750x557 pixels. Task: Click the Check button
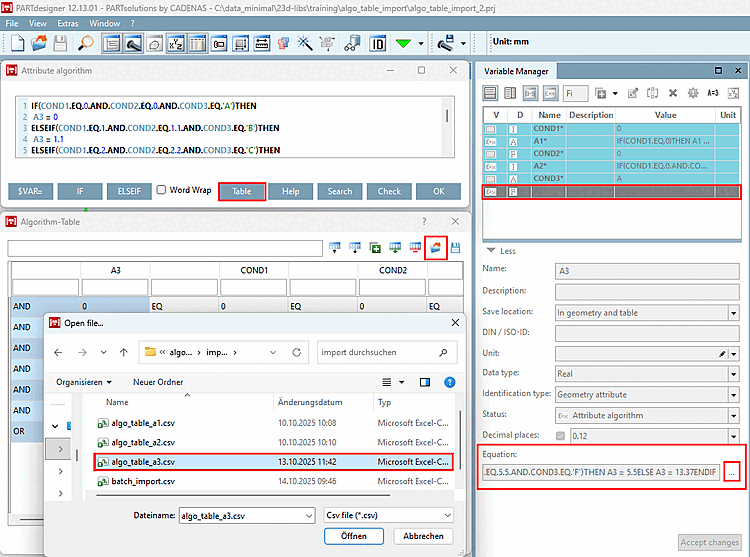[389, 191]
